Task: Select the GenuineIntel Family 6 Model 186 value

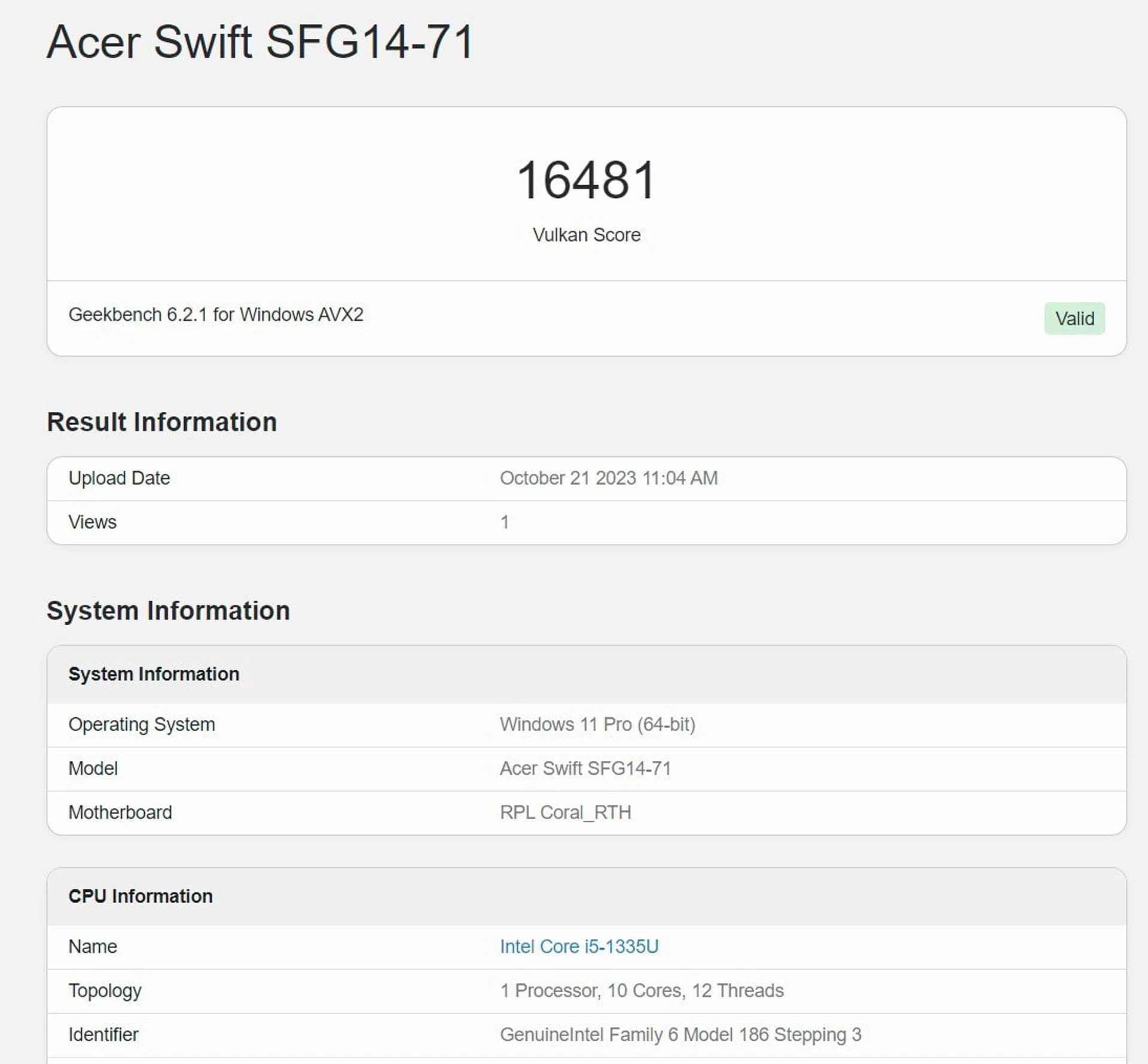Action: [x=680, y=1035]
